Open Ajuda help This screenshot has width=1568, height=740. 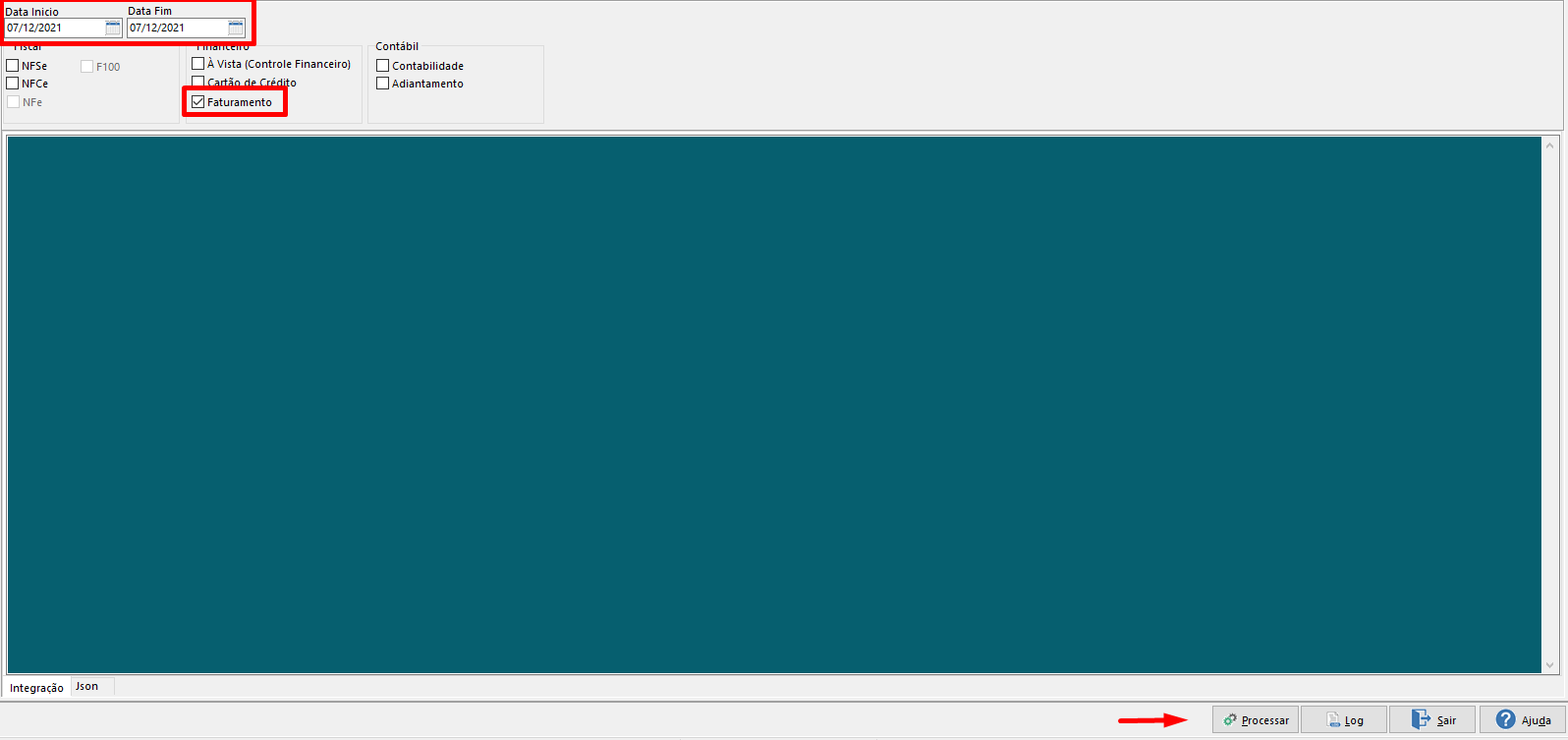coord(1523,720)
